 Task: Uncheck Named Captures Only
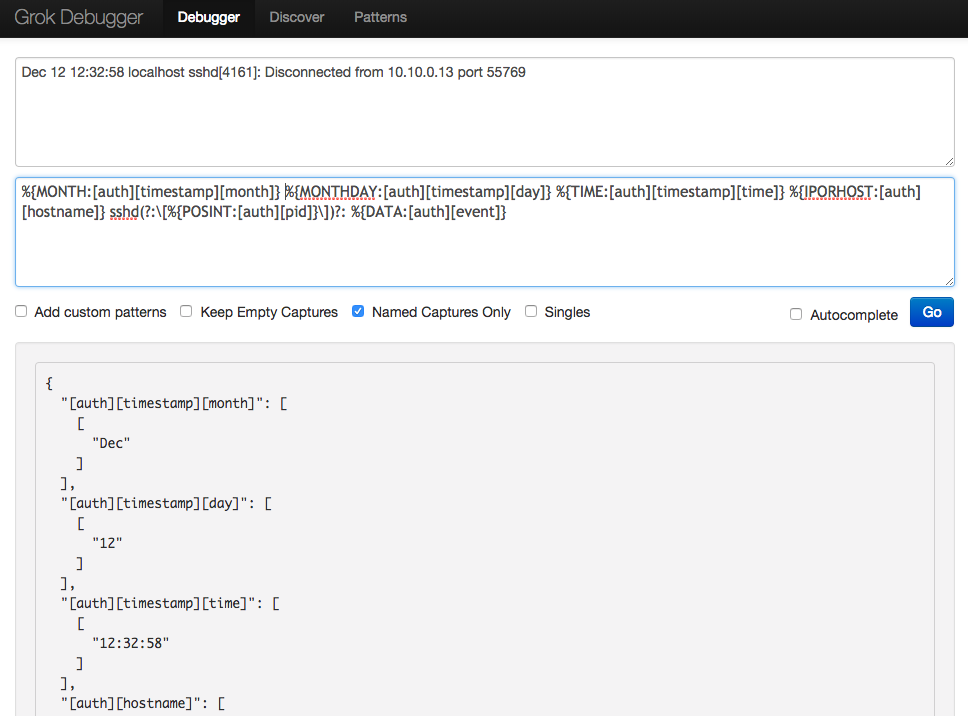point(358,311)
